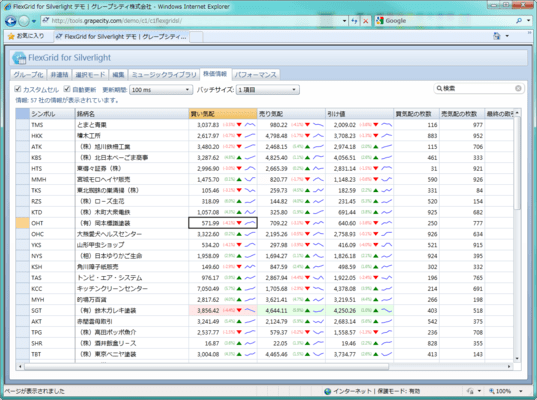Go back with the browser Back arrow
Screen dimensions: 537x400
coord(10,21)
